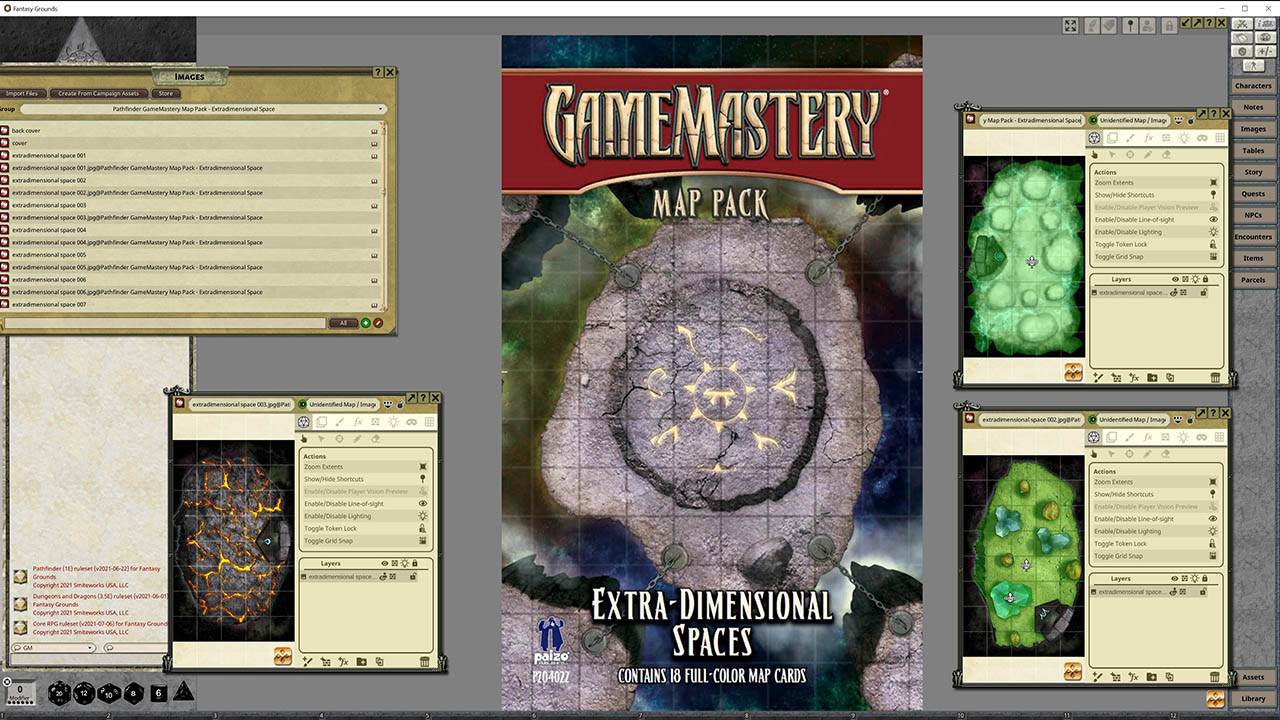
Task: Roll the d20 die at the bottom left
Action: (x=59, y=691)
